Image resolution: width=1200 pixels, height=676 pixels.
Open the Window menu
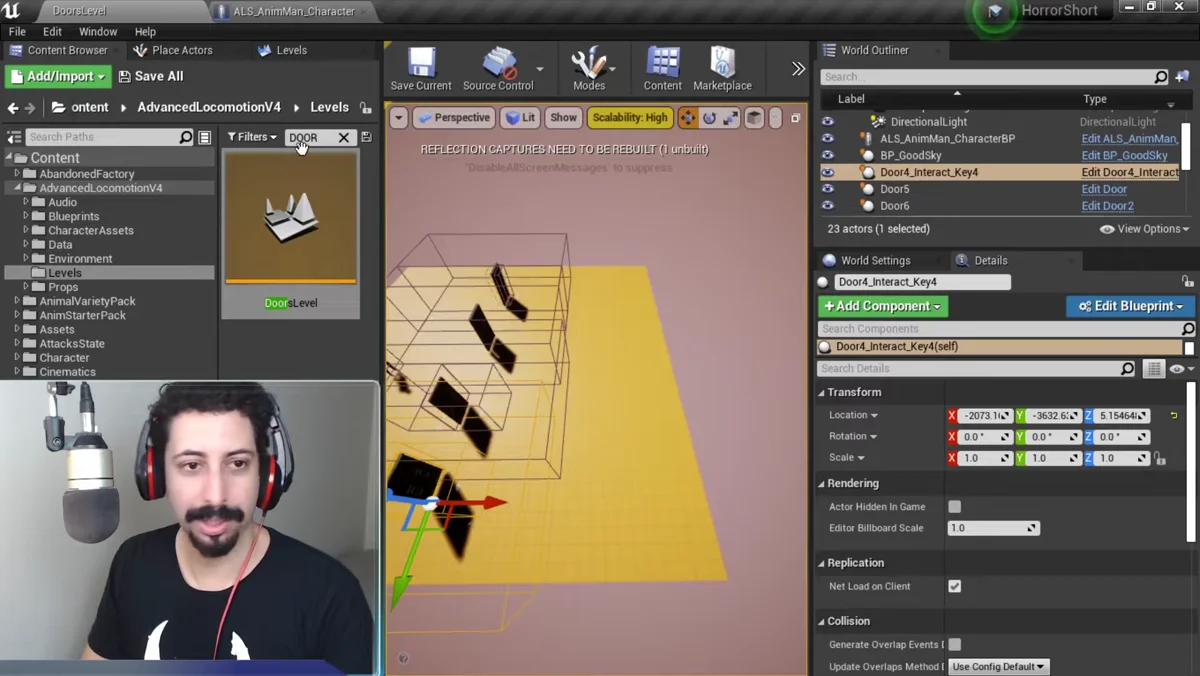98,32
